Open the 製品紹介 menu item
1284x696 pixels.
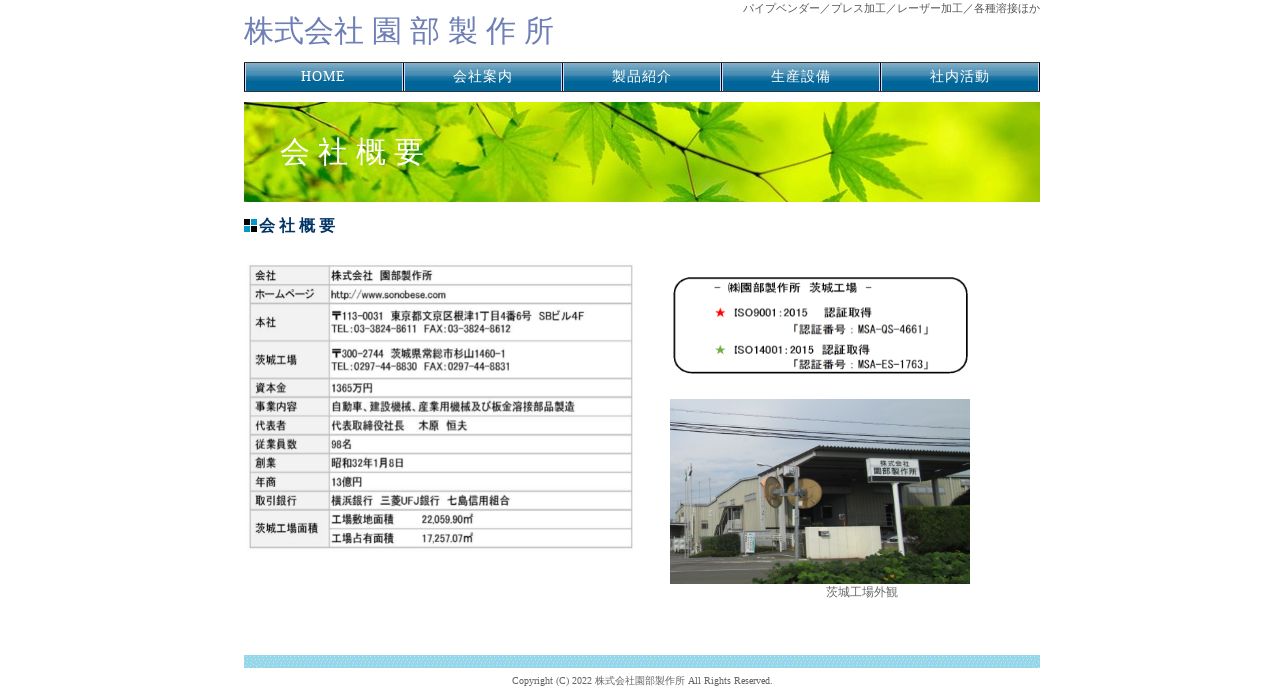(642, 77)
